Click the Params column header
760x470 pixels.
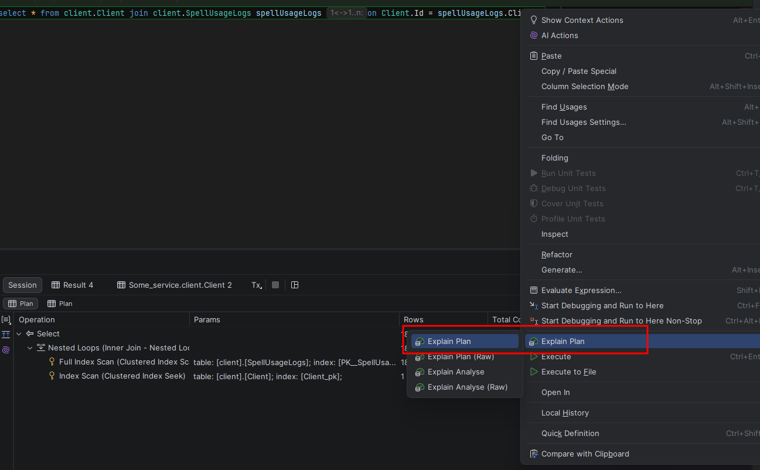[x=207, y=320]
